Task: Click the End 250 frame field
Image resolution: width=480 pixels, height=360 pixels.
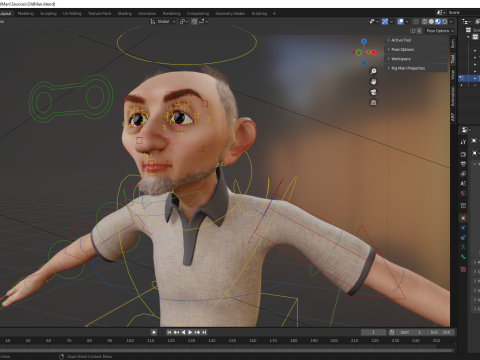Action: pos(440,332)
